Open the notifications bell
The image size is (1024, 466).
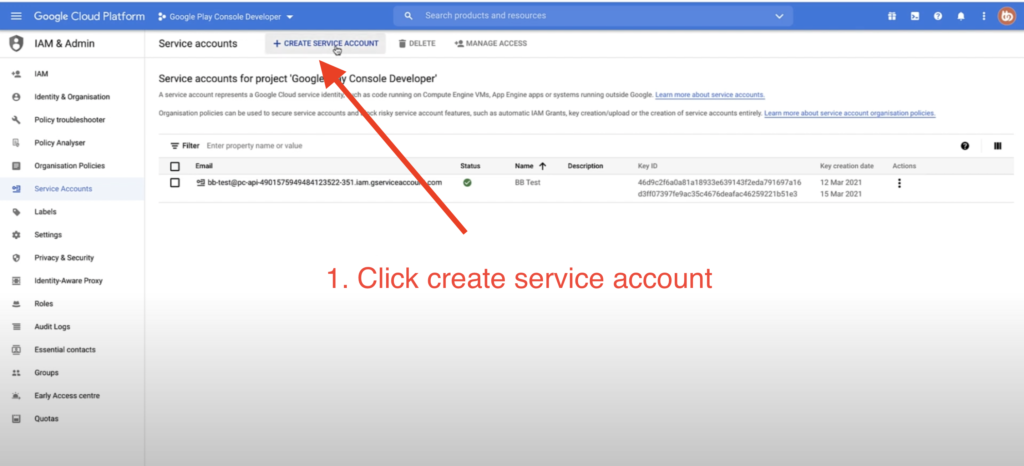961,16
